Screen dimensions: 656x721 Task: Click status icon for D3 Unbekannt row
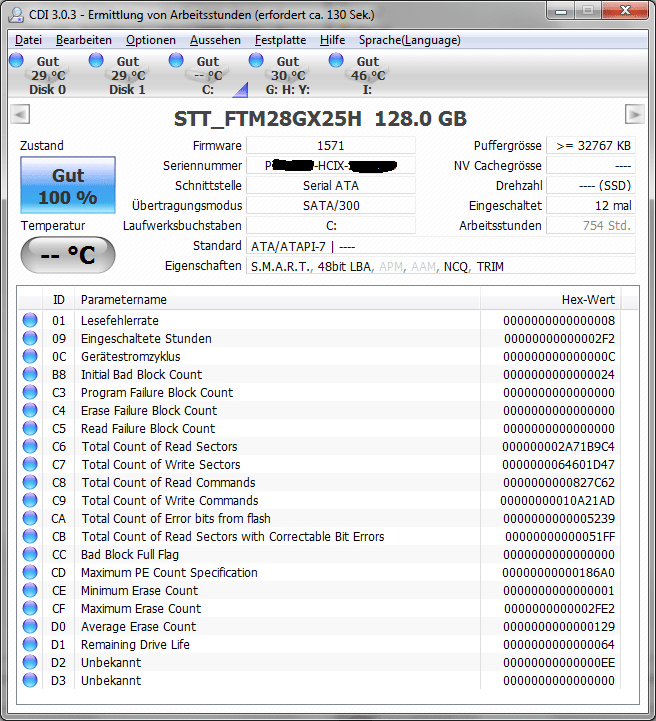click(x=30, y=680)
